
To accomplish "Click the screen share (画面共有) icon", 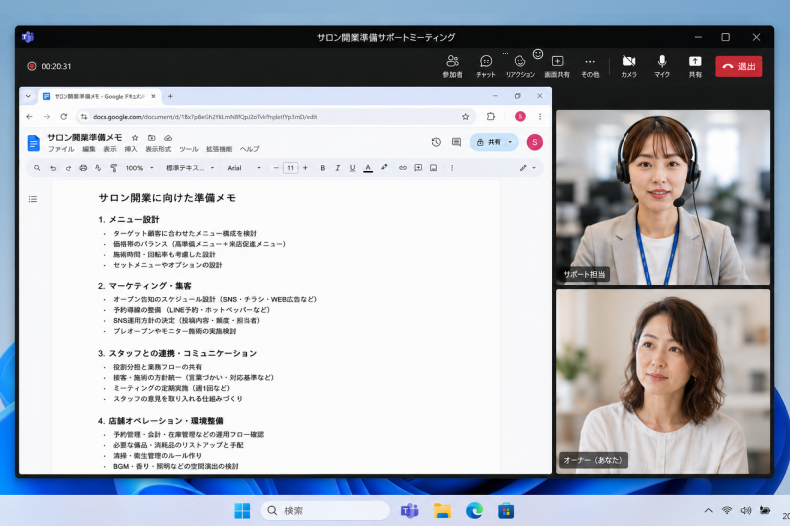I will 557,66.
